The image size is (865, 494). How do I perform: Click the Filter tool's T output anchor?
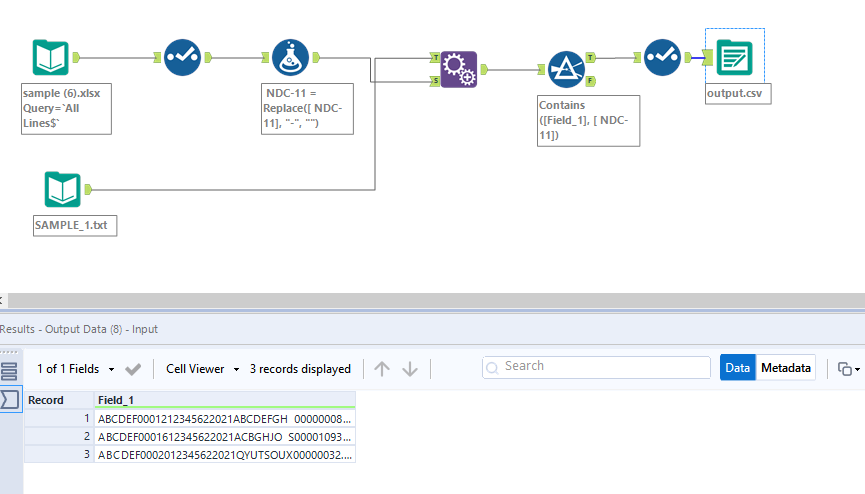click(x=591, y=57)
